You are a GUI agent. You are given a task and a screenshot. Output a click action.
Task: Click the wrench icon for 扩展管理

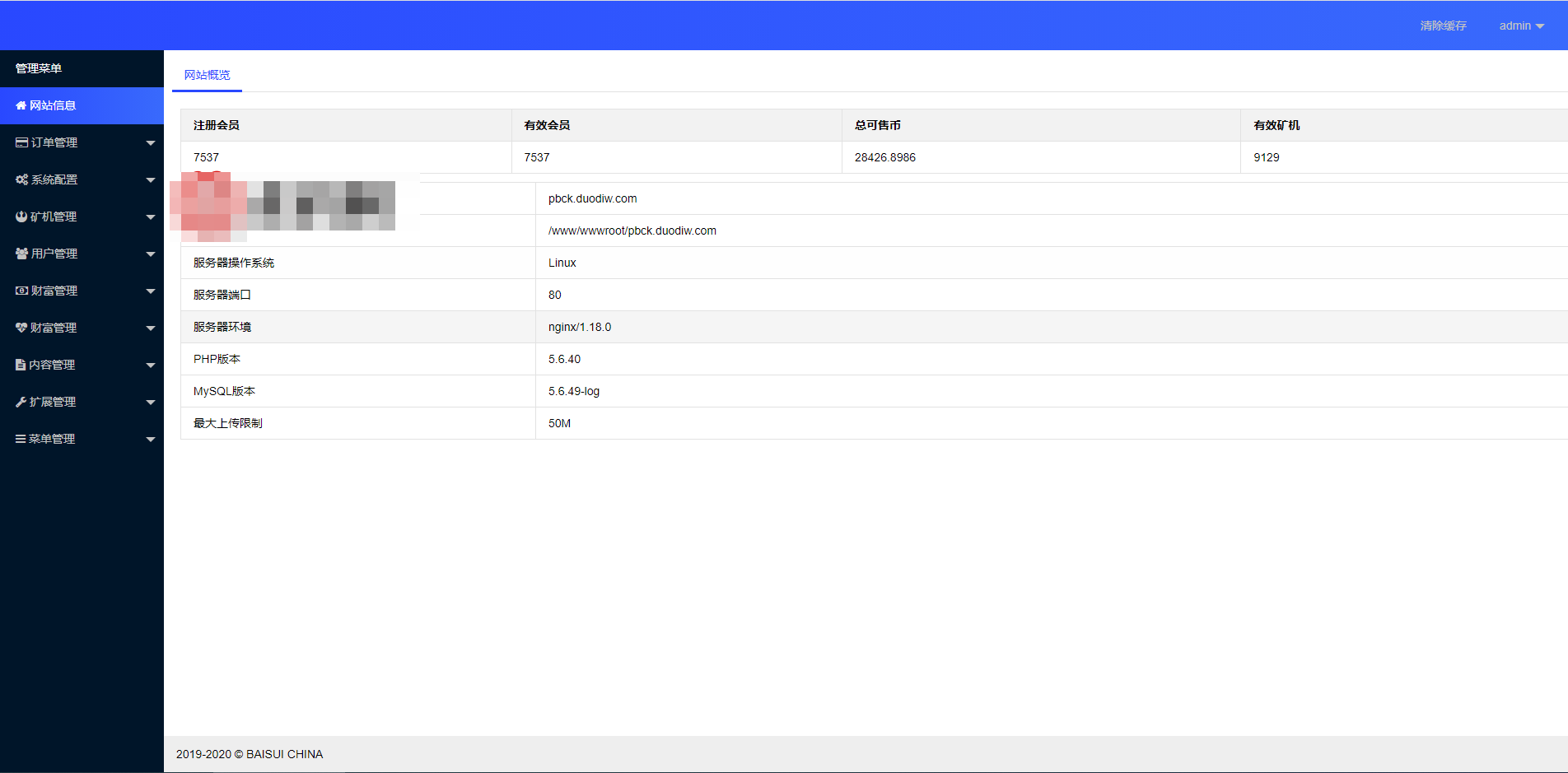click(21, 402)
